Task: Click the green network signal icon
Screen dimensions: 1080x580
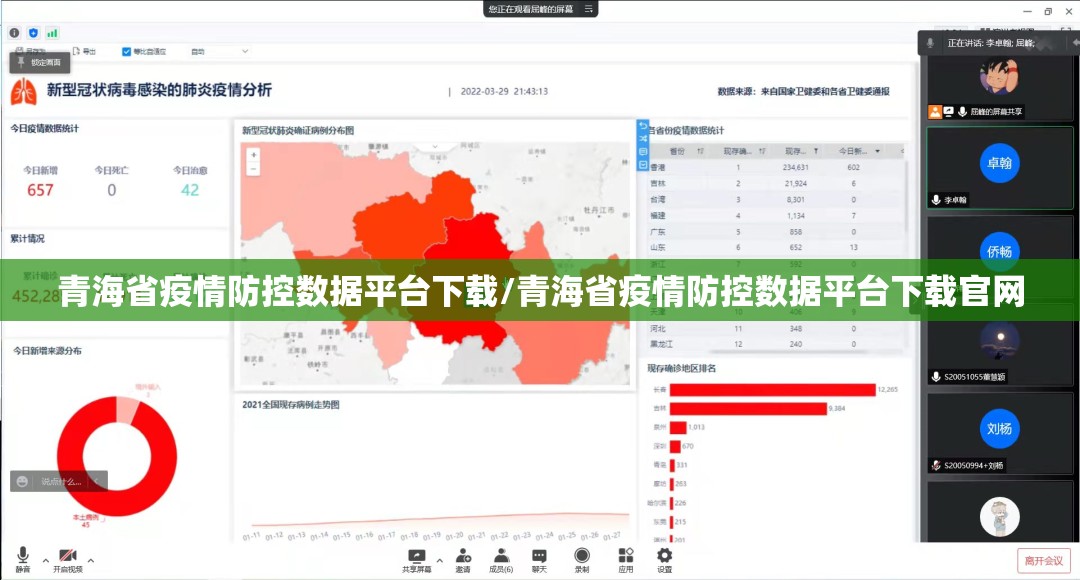Action: coord(52,32)
